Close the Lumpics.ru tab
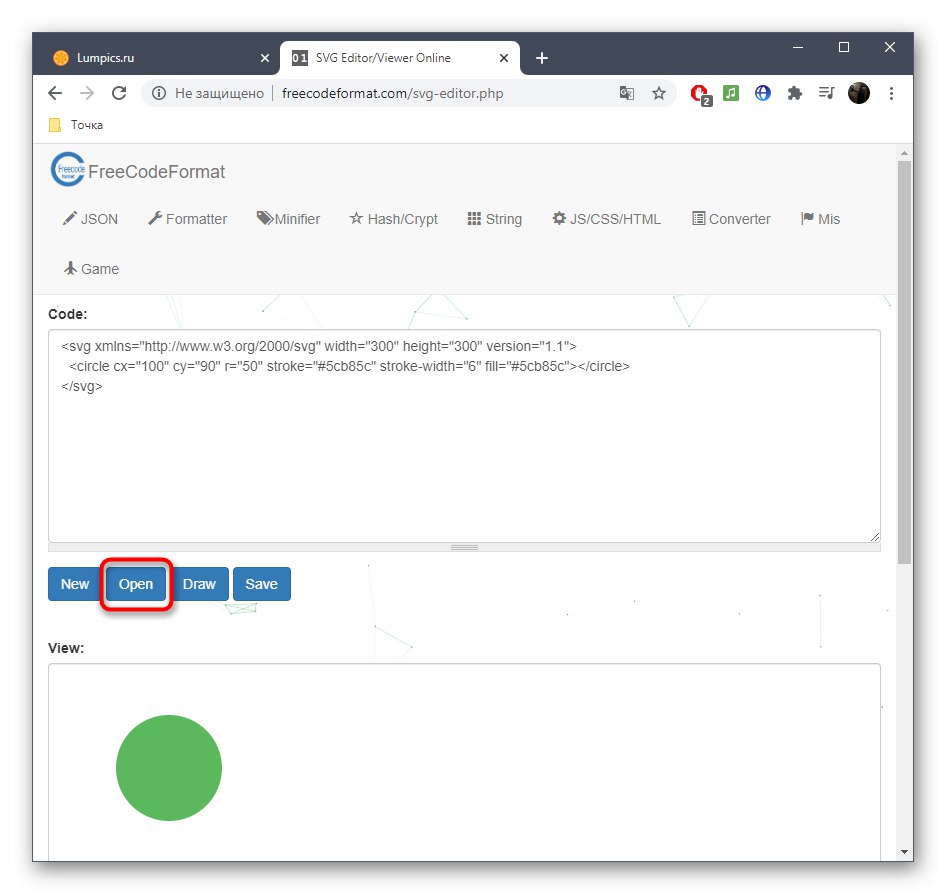 click(x=265, y=58)
